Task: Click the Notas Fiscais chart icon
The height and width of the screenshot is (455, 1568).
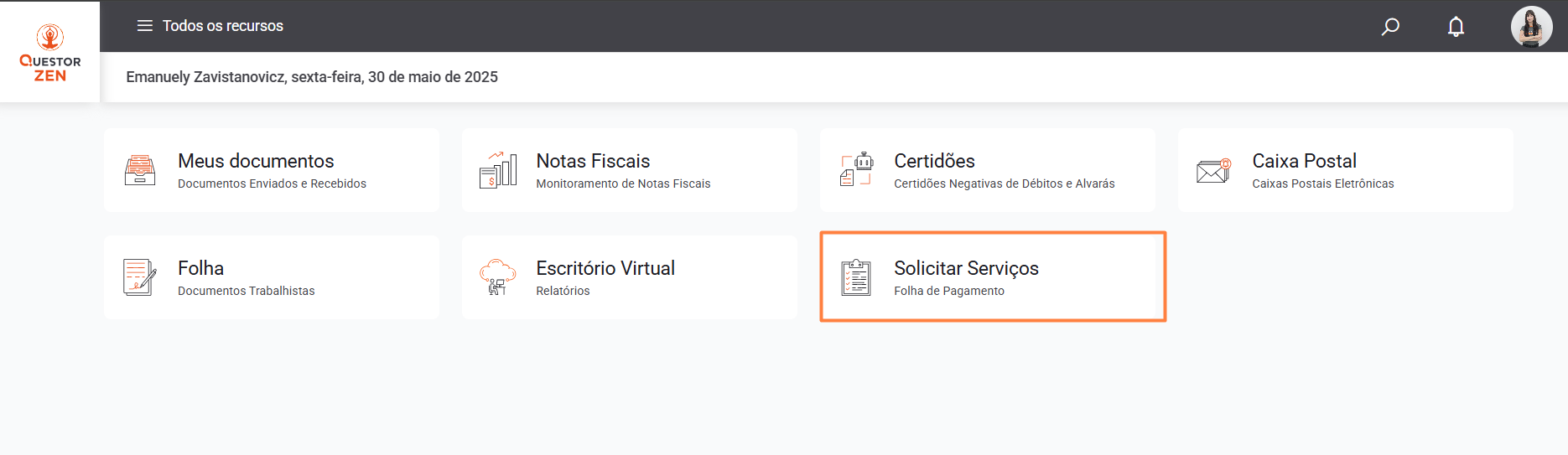Action: (x=498, y=170)
